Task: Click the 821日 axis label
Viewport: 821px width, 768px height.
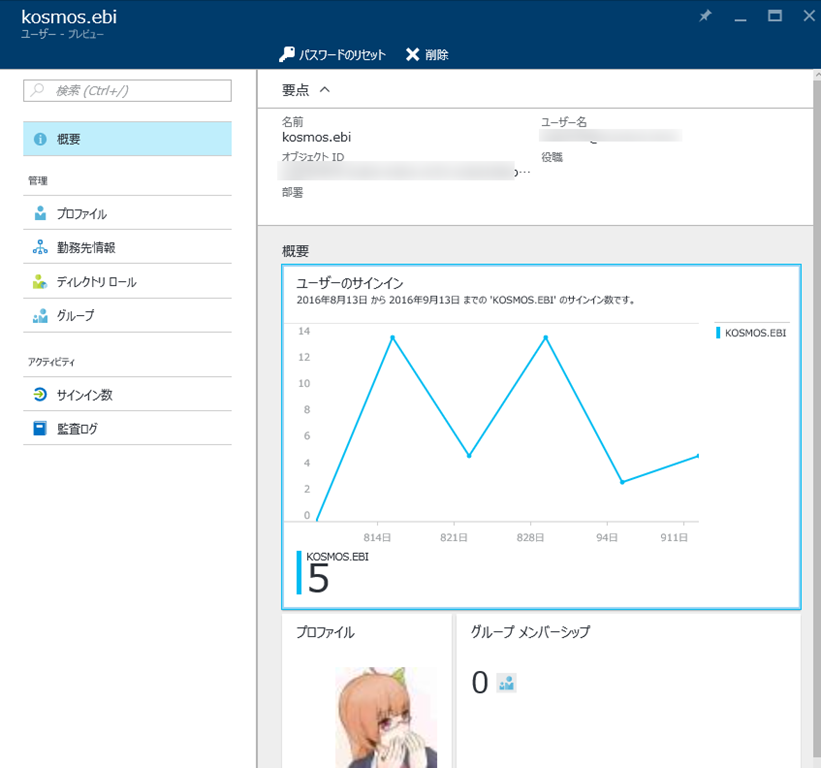Action: 454,537
